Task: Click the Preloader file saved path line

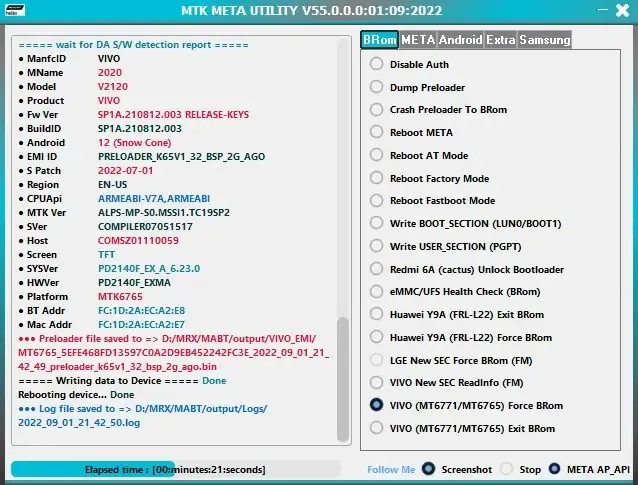Action: point(174,352)
